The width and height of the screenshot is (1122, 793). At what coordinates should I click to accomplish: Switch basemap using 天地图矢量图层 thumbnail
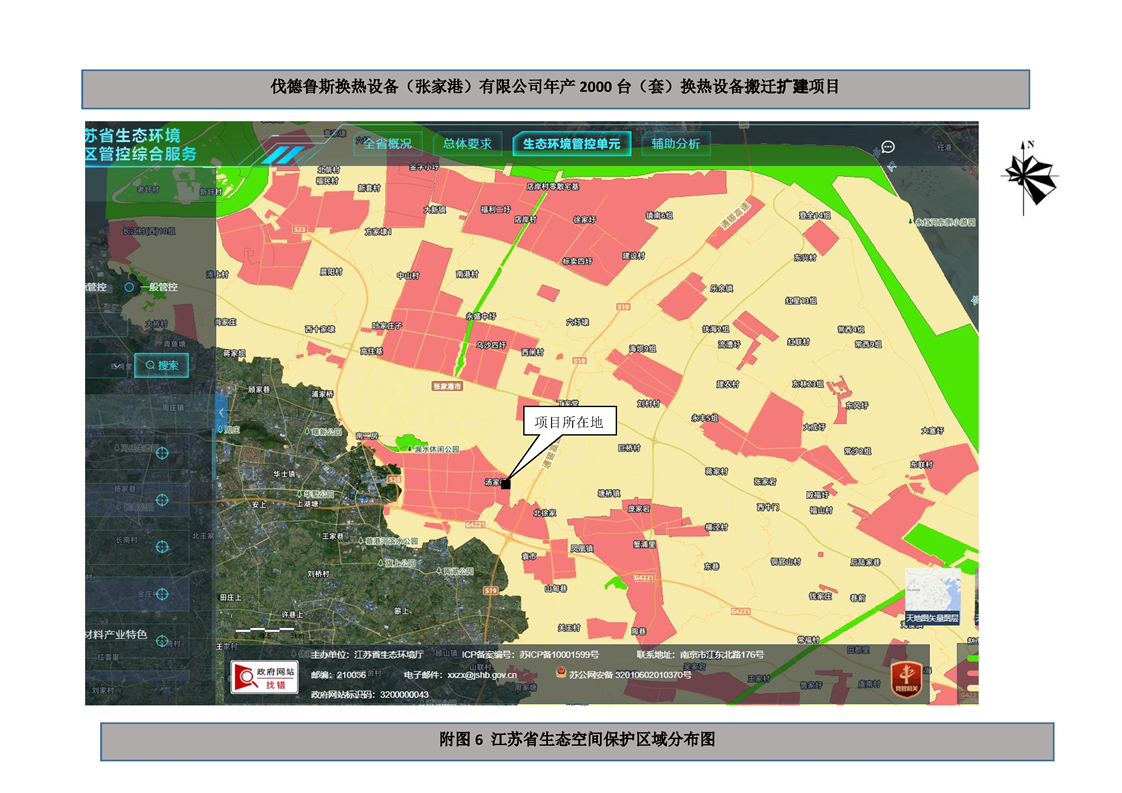(x=932, y=595)
